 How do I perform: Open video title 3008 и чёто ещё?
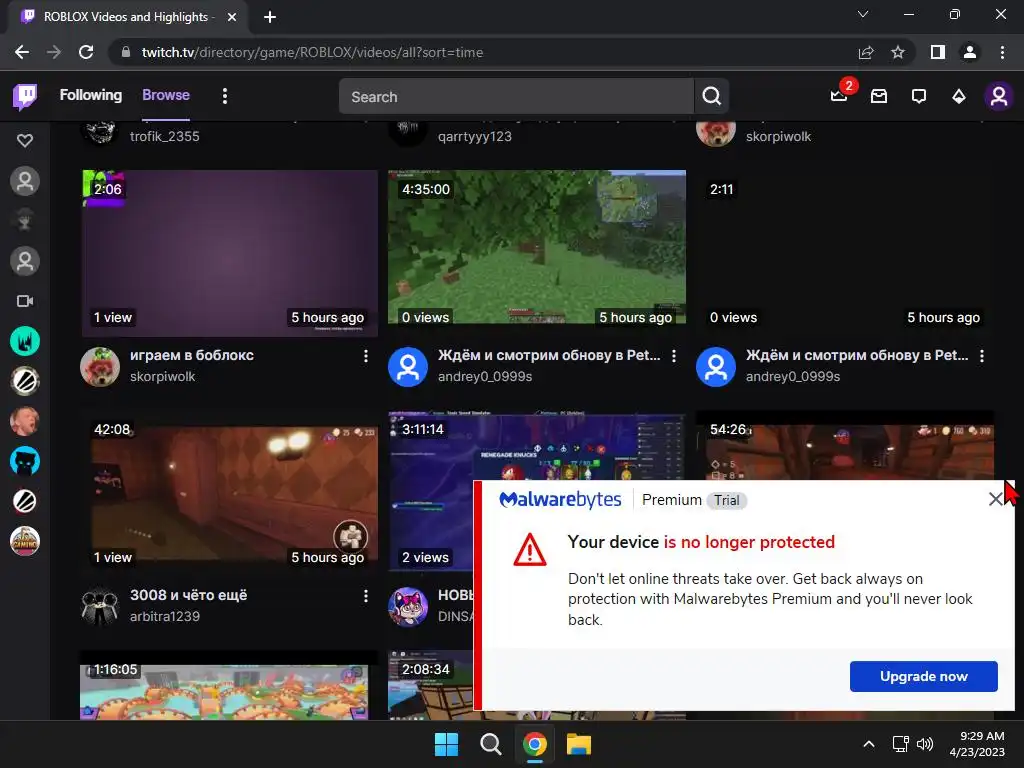[188, 595]
